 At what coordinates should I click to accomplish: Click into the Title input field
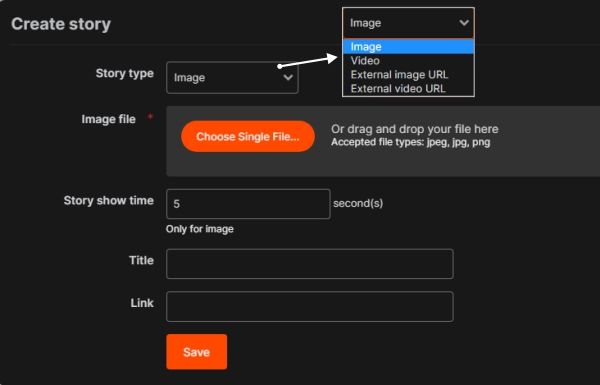point(310,264)
